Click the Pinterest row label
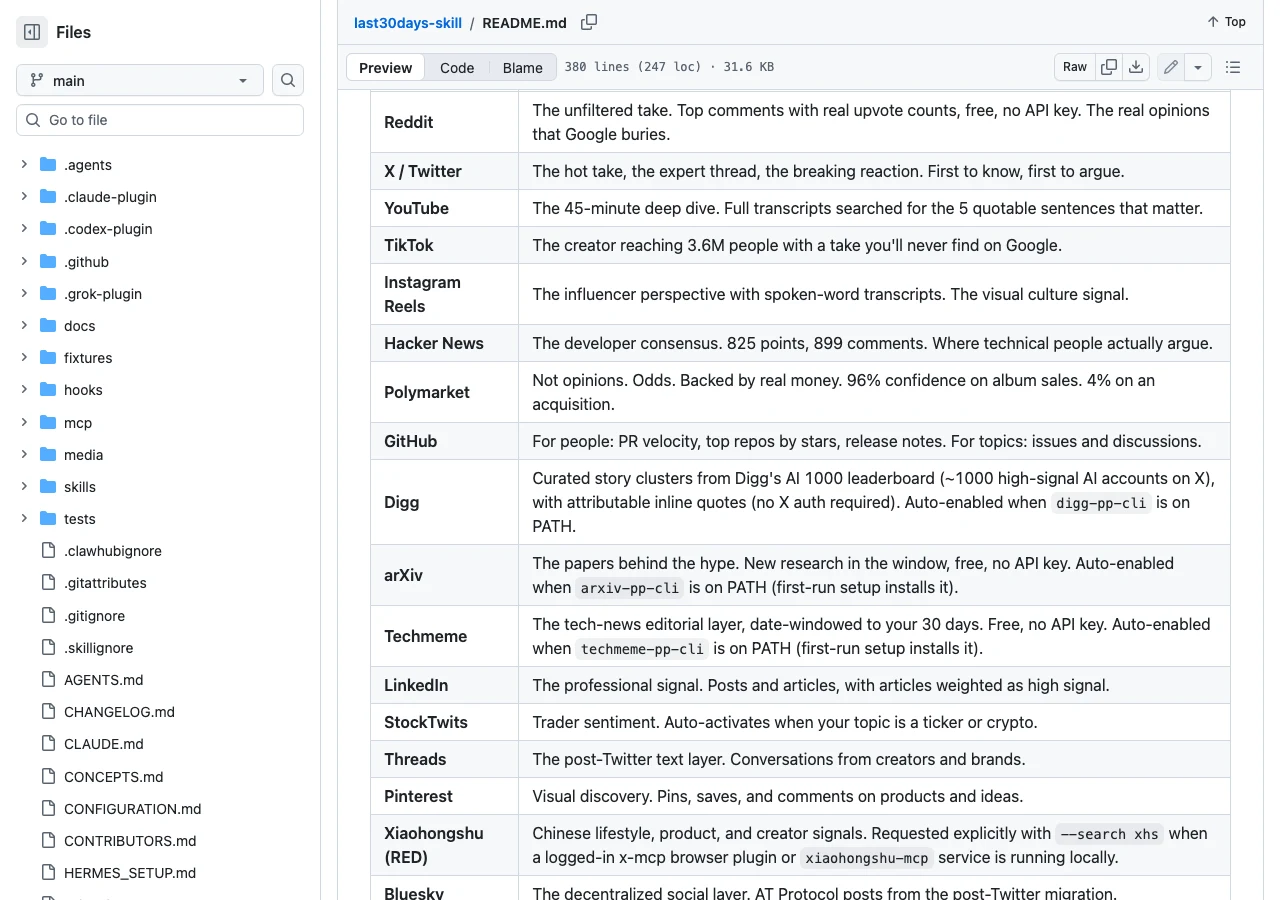 click(419, 796)
